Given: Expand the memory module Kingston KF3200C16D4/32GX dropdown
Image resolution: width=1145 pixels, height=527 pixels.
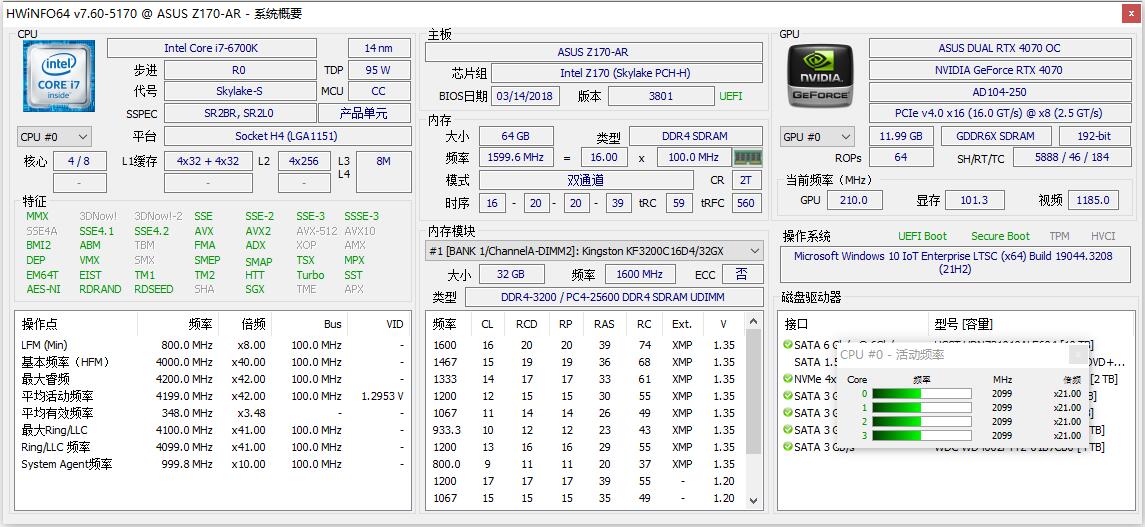Looking at the screenshot, I should (x=594, y=251).
